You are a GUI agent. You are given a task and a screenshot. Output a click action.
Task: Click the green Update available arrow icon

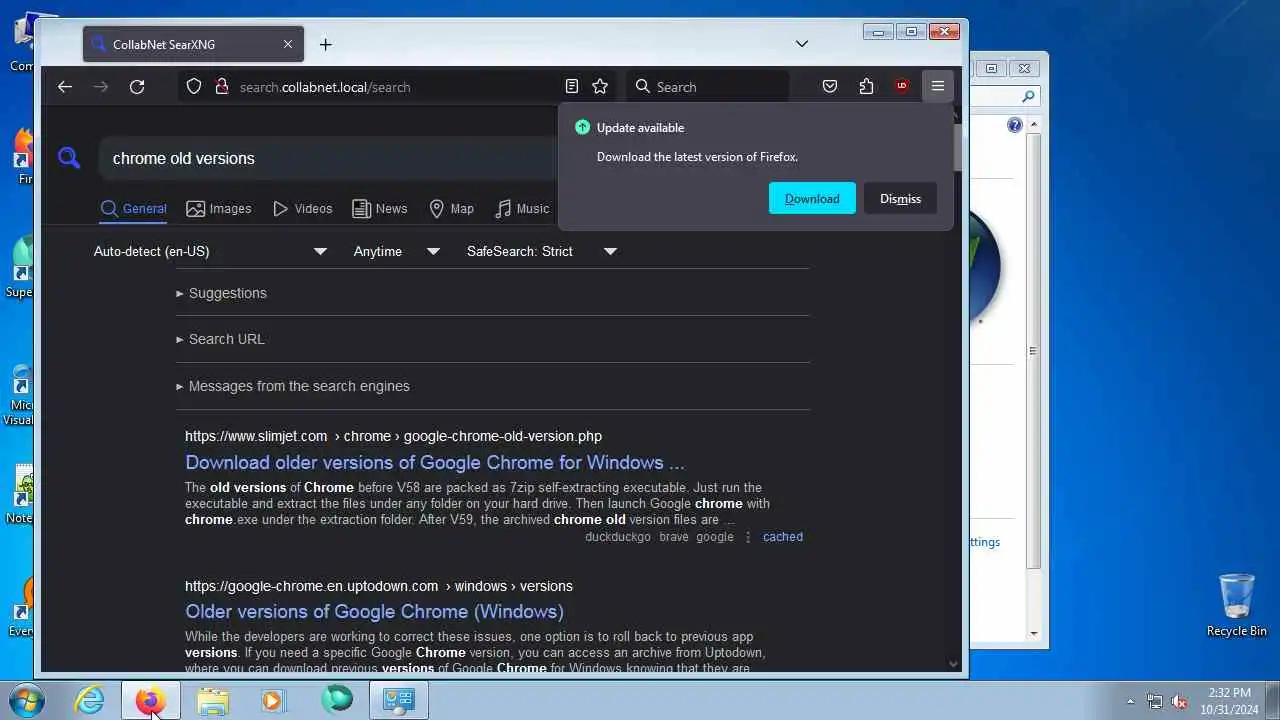(x=583, y=128)
